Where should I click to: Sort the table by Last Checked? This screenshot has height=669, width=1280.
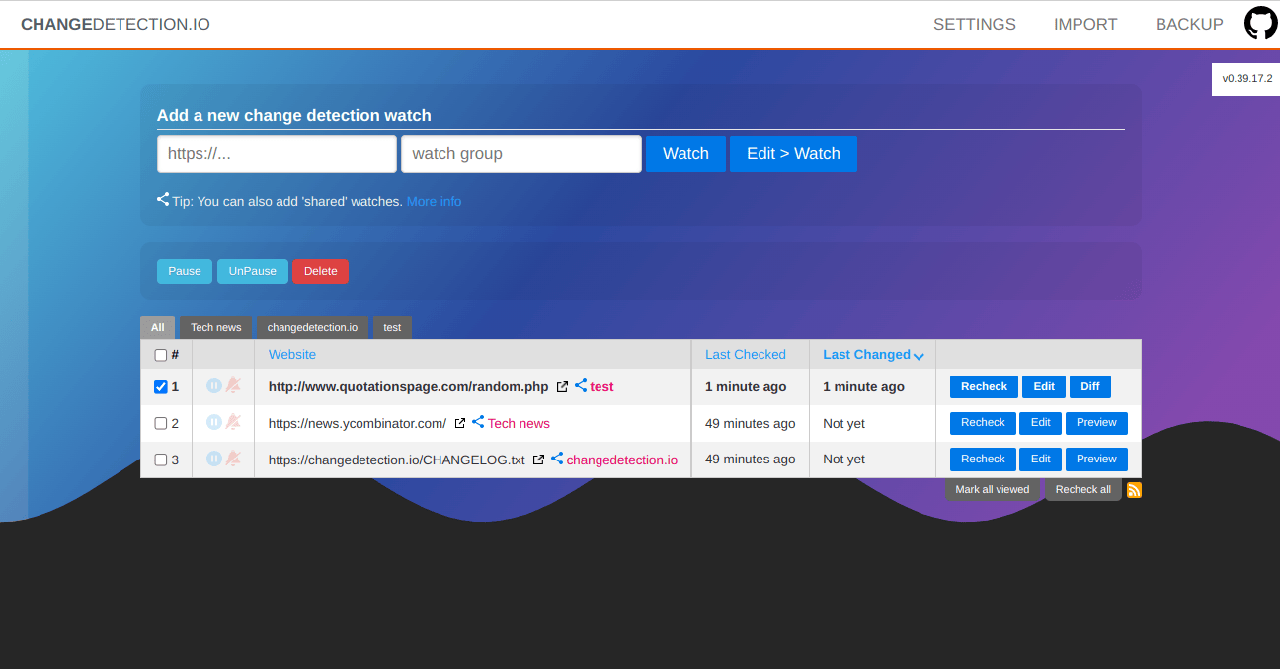745,355
